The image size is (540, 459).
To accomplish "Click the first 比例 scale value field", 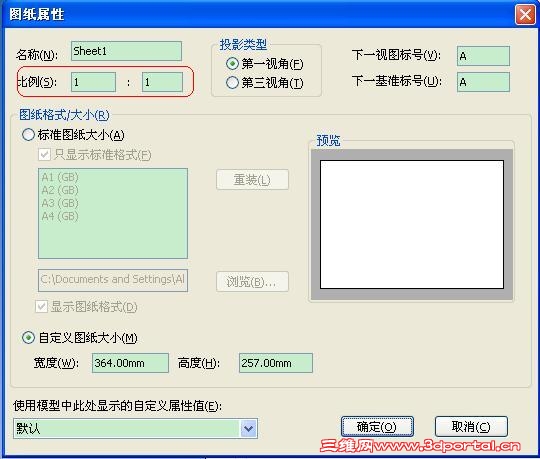I will (93, 82).
